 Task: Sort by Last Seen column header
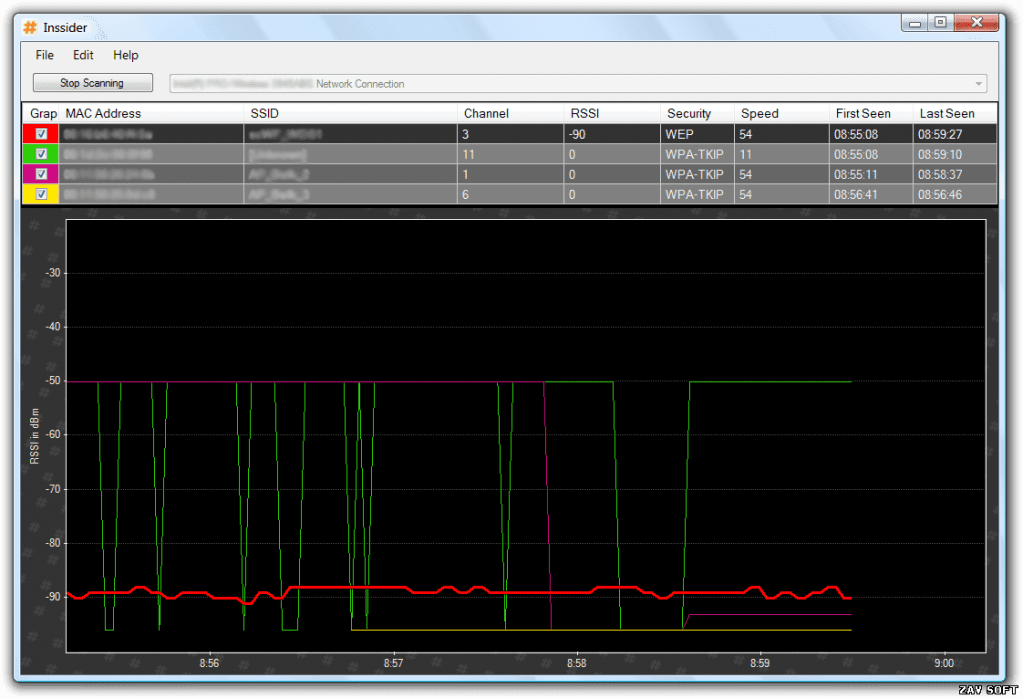coord(955,114)
